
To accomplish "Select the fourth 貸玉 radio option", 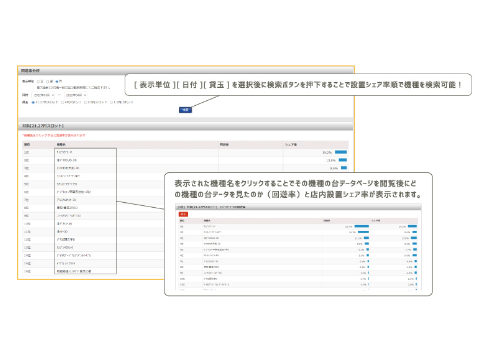I will pos(111,102).
